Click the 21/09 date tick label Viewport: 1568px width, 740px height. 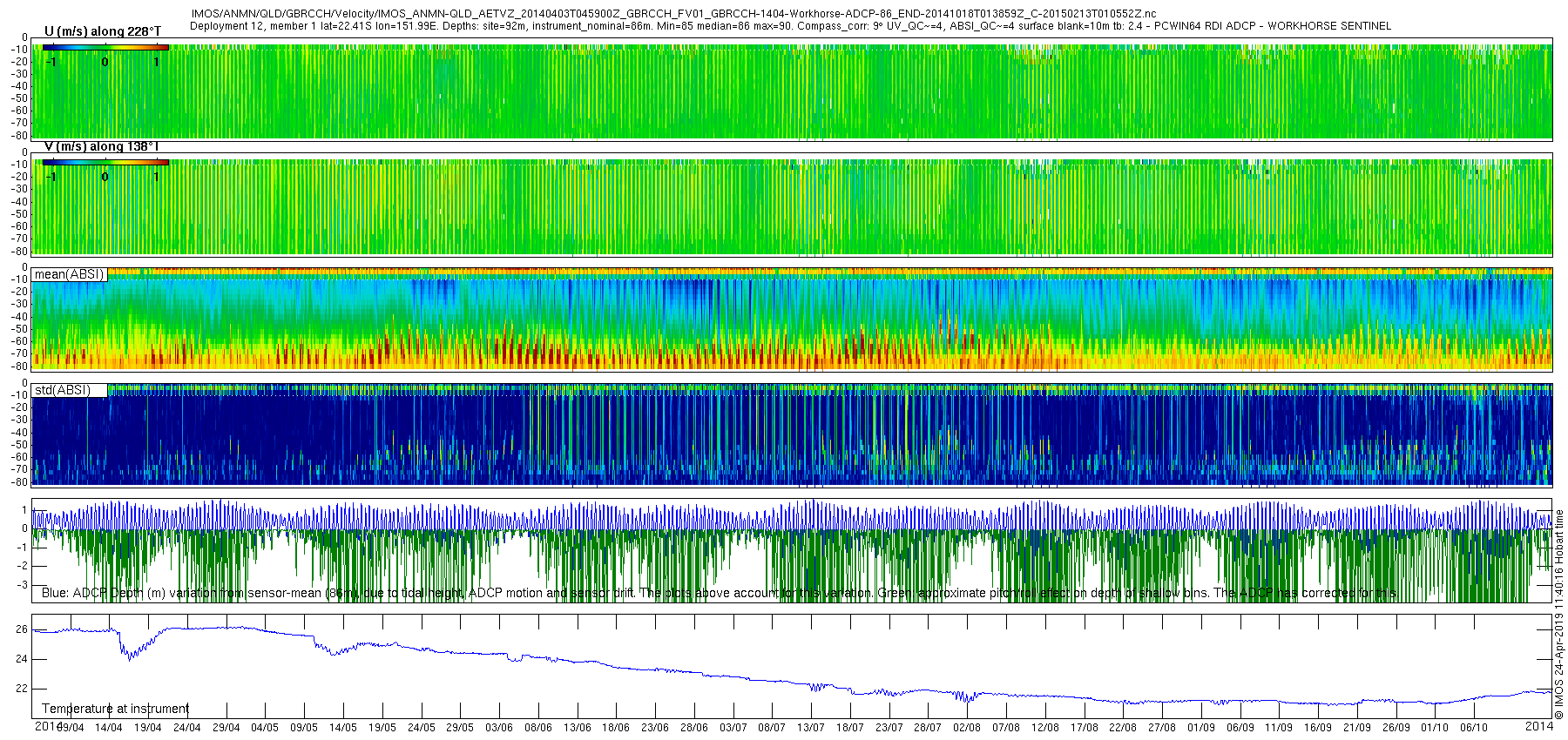click(x=1357, y=728)
